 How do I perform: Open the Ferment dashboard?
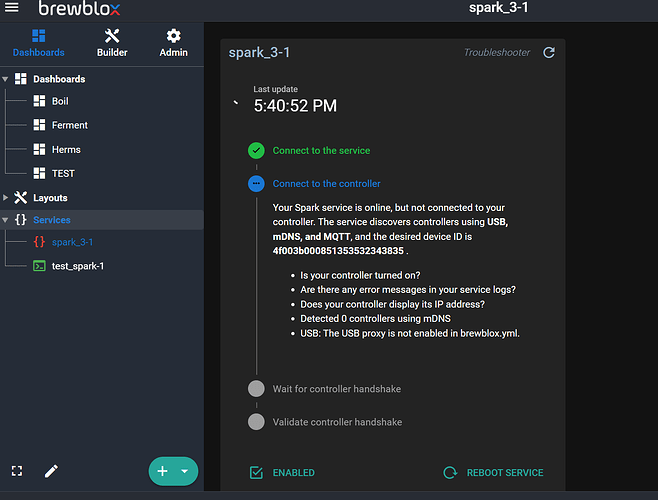pyautogui.click(x=69, y=125)
